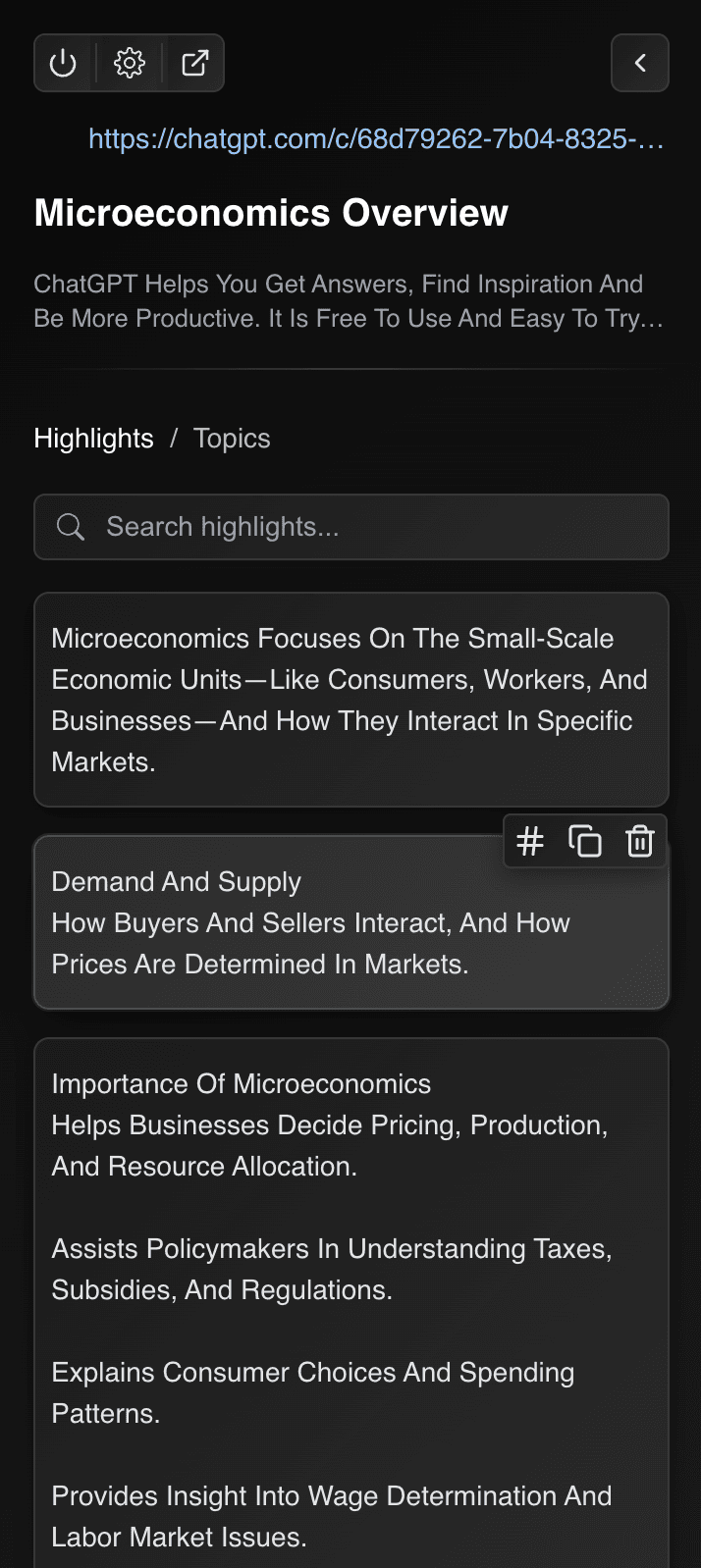Collapse the panel with the chevron button
This screenshot has width=701, height=1568.
(x=640, y=64)
